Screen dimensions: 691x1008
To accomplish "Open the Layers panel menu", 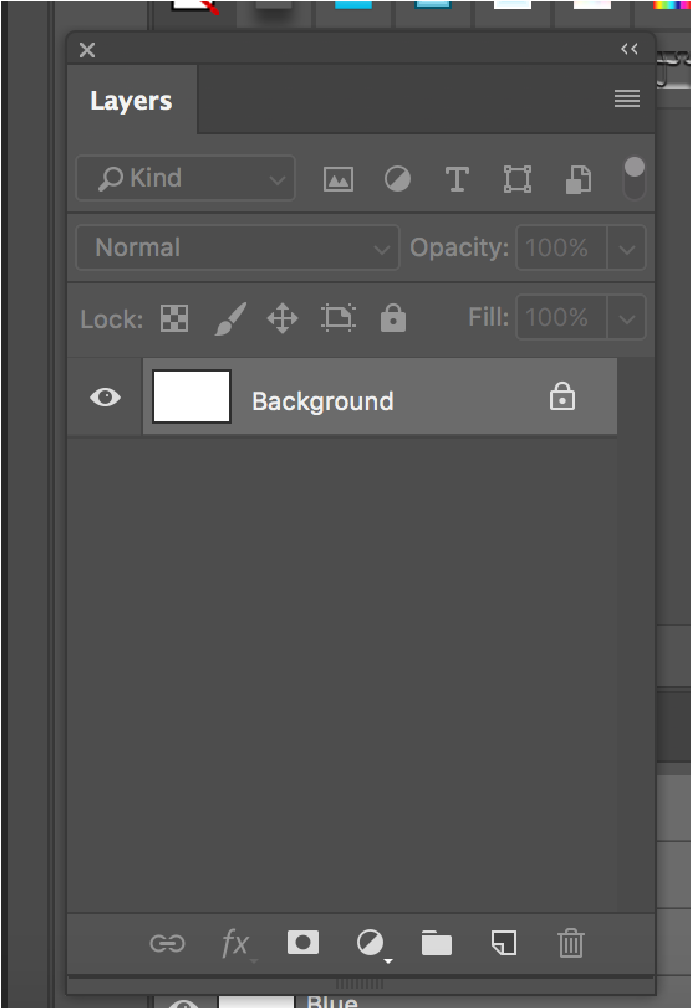I will (627, 98).
